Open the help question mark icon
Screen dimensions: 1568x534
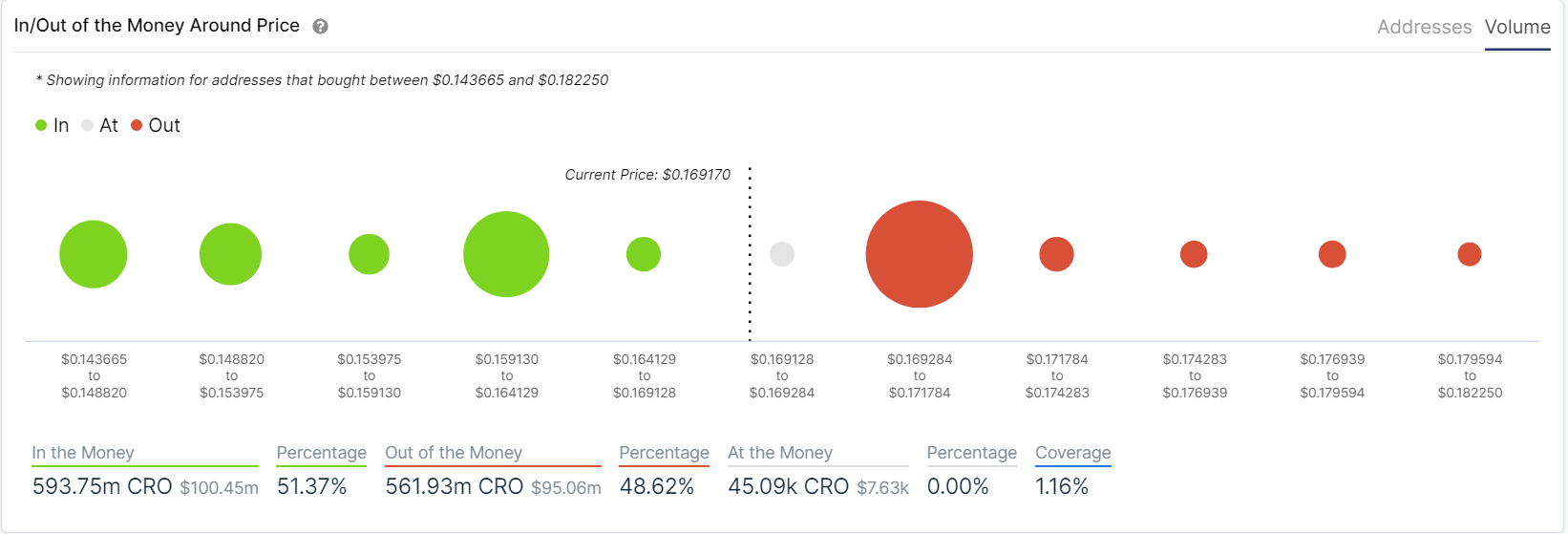321,27
